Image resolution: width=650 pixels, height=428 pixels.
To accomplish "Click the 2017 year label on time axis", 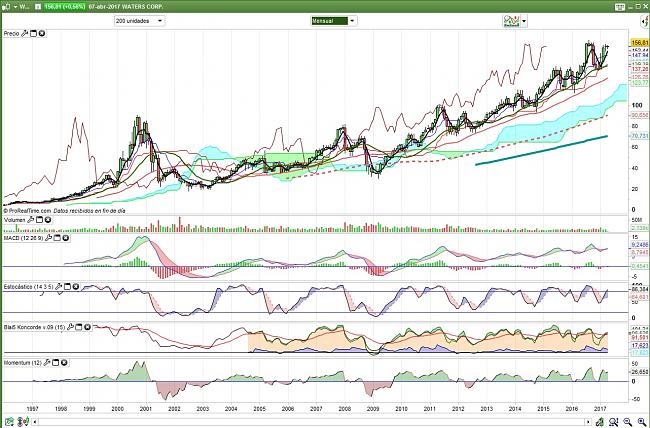I will click(x=600, y=409).
